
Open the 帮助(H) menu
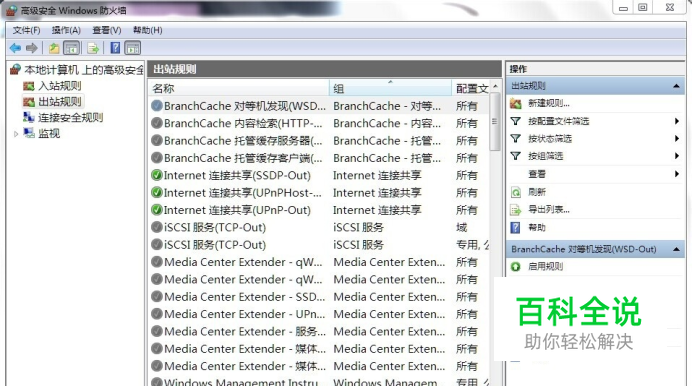coord(147,30)
